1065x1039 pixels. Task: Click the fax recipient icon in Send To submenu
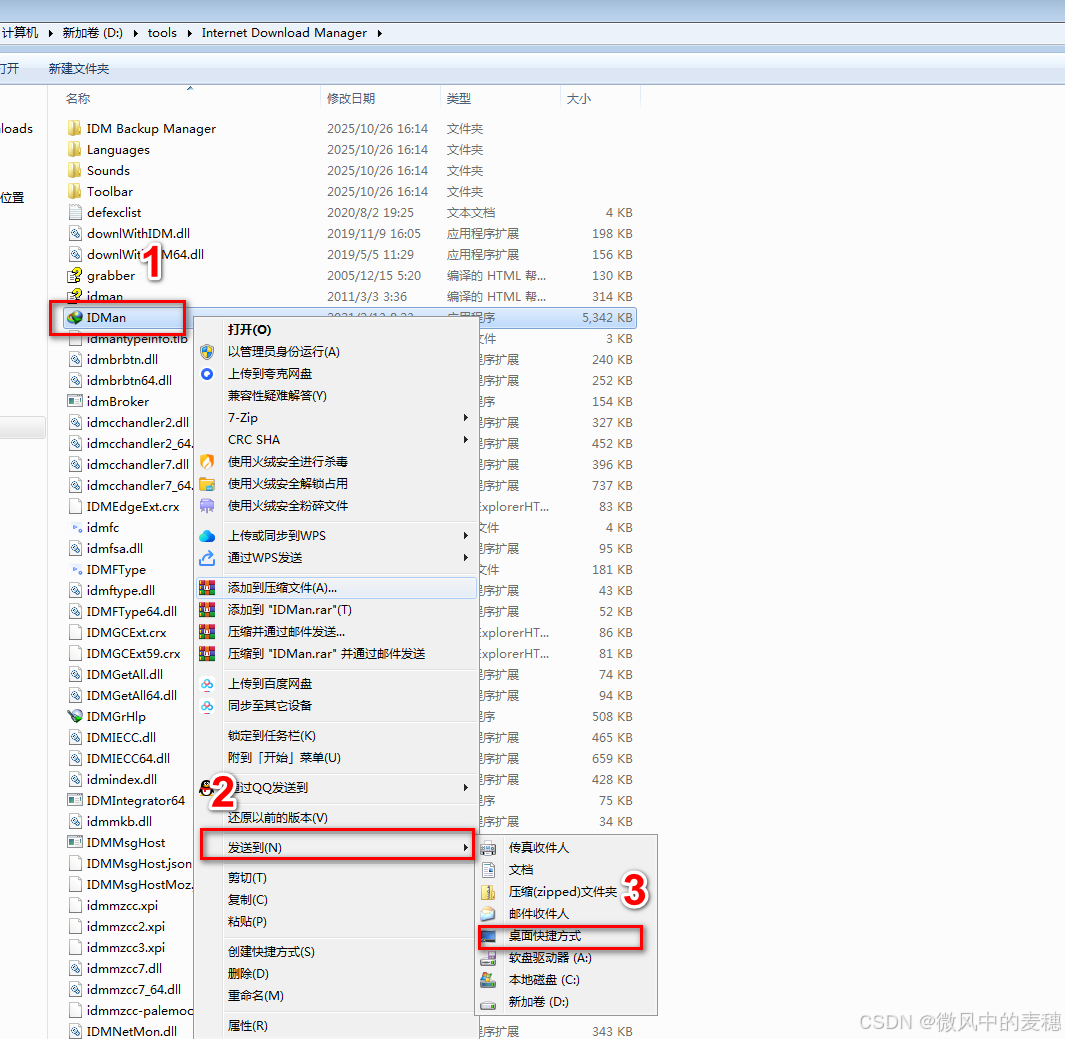tap(488, 848)
